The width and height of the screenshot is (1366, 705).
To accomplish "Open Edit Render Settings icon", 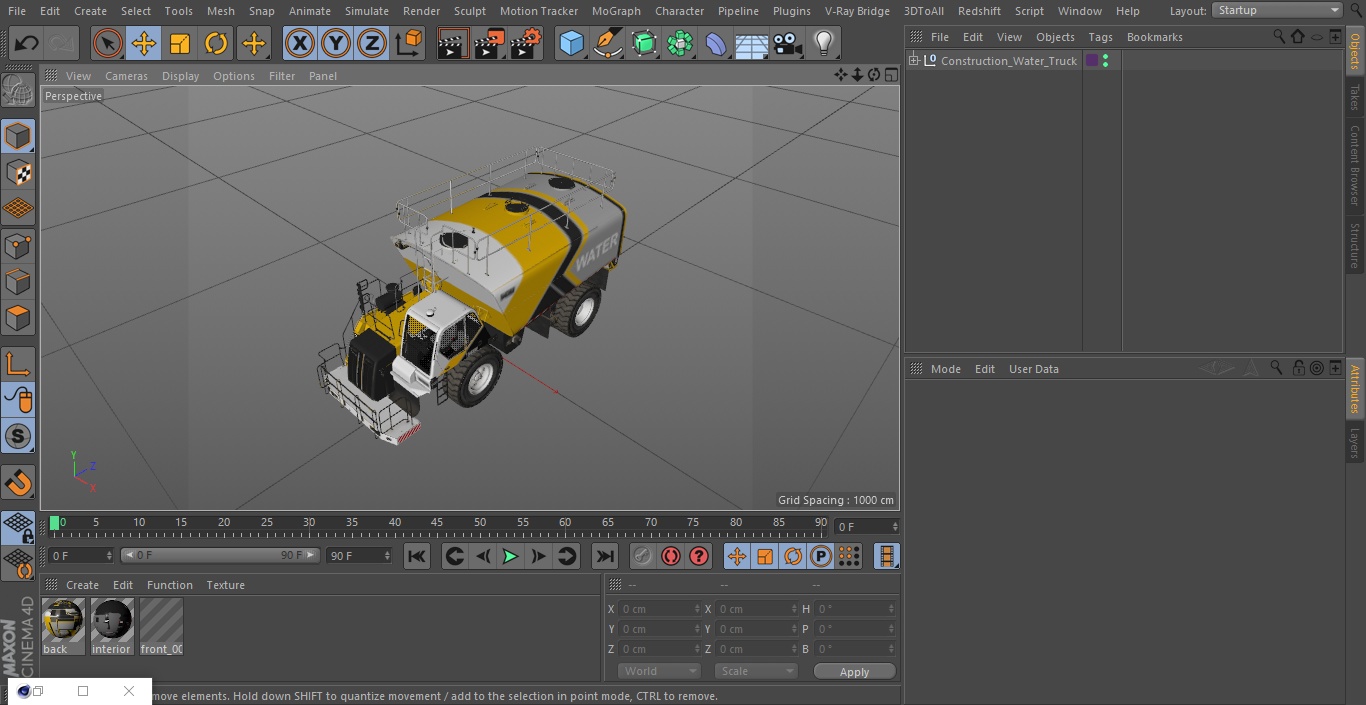I will pyautogui.click(x=526, y=43).
